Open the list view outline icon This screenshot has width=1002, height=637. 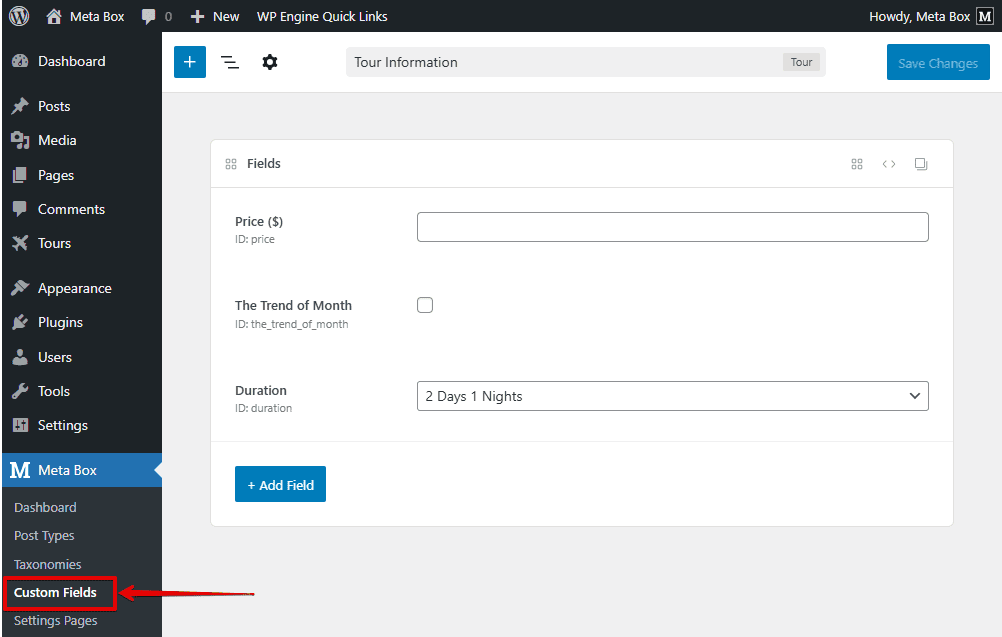tap(230, 62)
